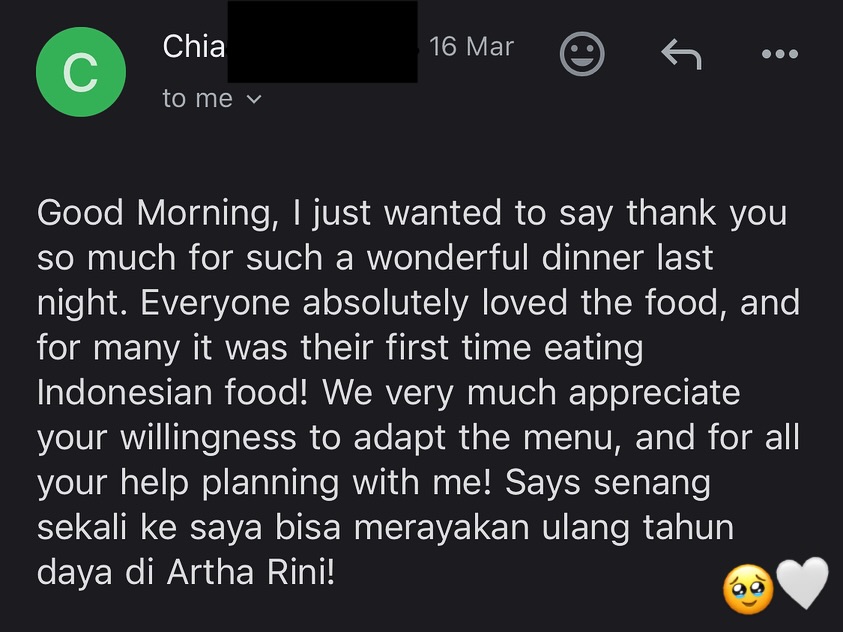
Task: Click the black redaction box over sender
Action: pos(323,41)
